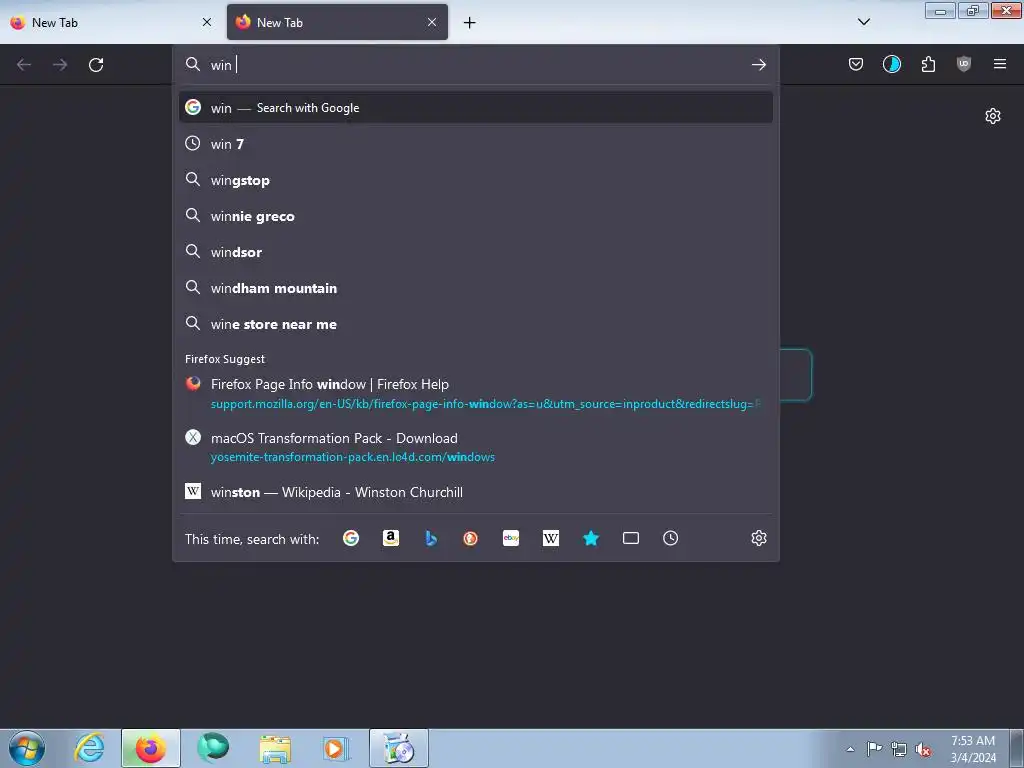Search this time with eBay icon
Viewport: 1024px width, 768px height.
pos(511,538)
